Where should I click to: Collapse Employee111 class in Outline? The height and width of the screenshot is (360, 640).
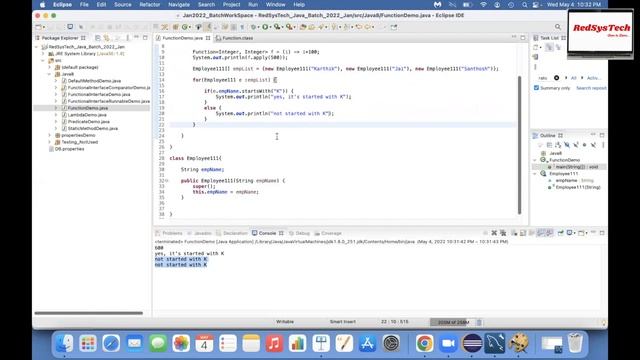tap(535, 173)
